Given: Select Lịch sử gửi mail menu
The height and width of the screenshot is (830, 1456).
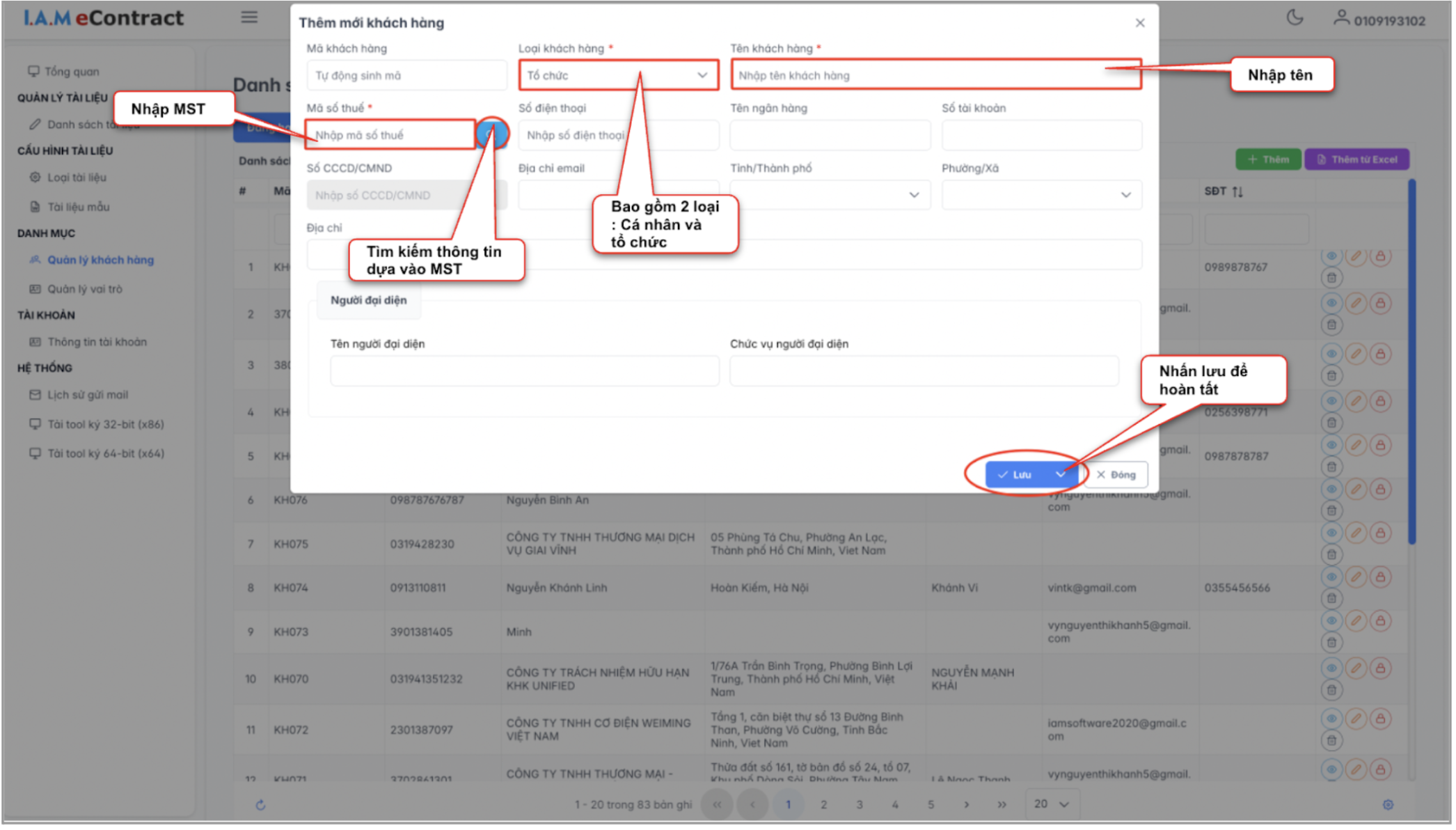Looking at the screenshot, I should click(x=88, y=396).
